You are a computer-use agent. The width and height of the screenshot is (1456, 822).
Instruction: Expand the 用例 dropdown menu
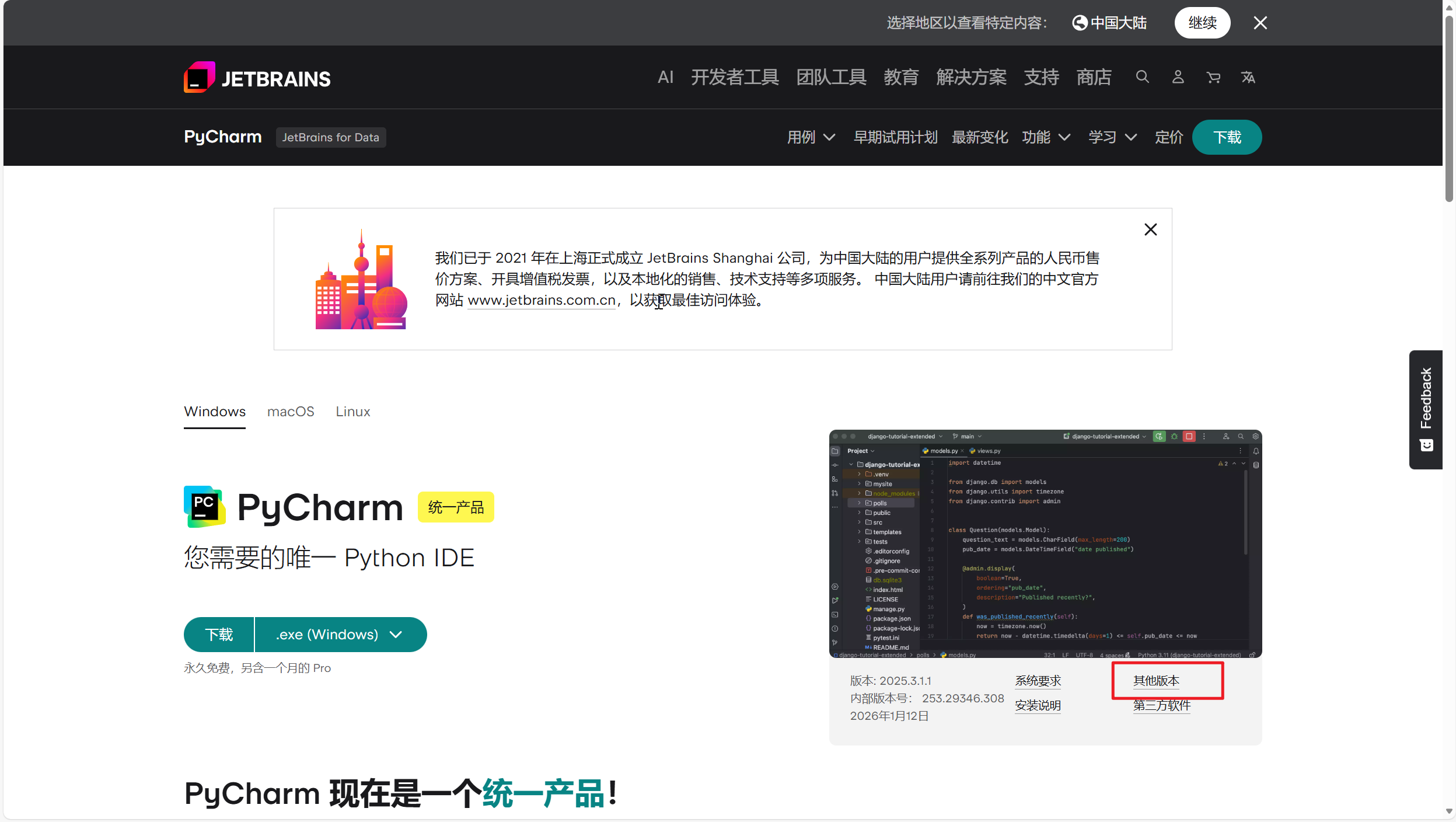(x=811, y=137)
